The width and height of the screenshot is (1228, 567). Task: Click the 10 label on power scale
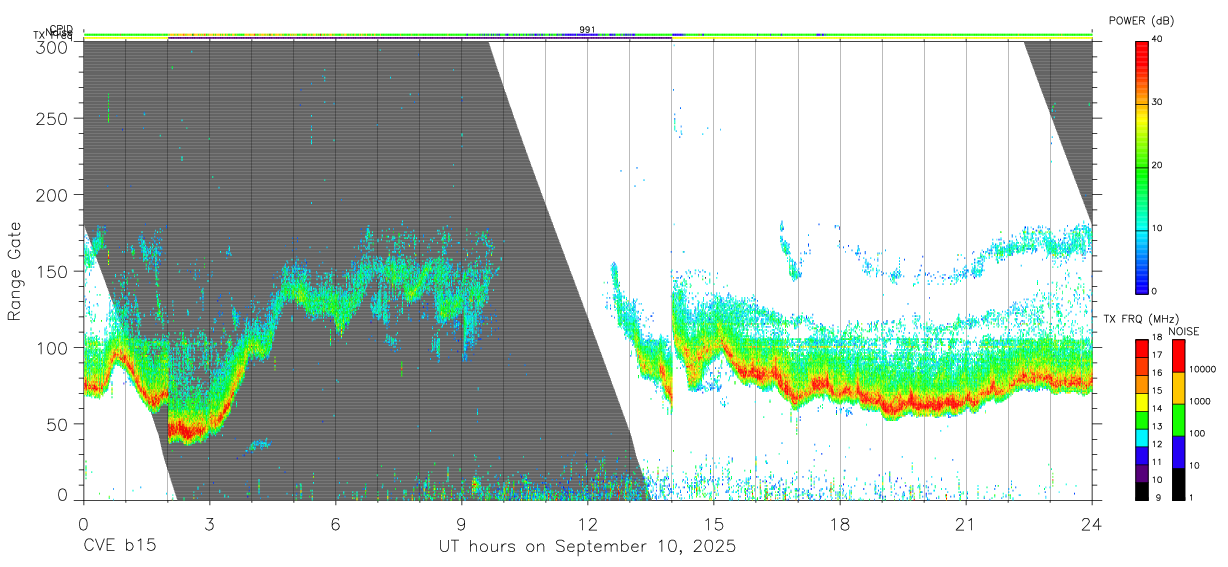pos(1156,229)
